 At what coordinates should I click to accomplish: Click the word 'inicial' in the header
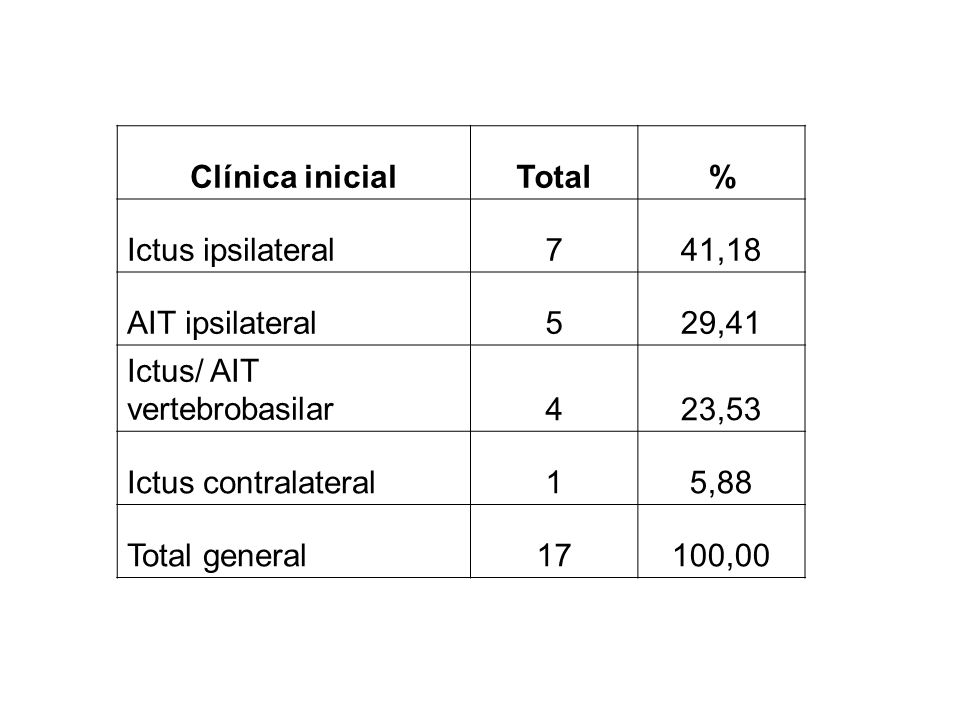pyautogui.click(x=351, y=177)
